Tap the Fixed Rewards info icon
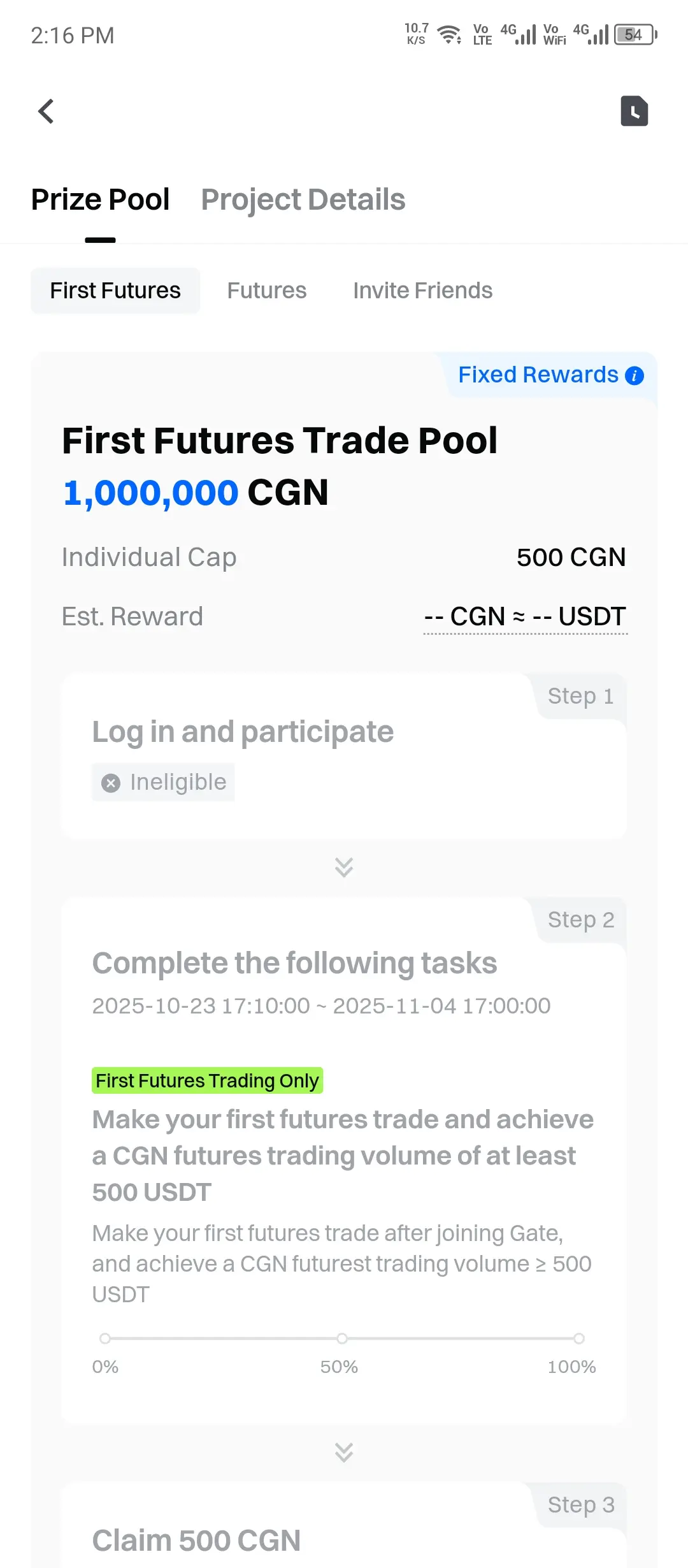Image resolution: width=688 pixels, height=1568 pixels. click(x=634, y=375)
